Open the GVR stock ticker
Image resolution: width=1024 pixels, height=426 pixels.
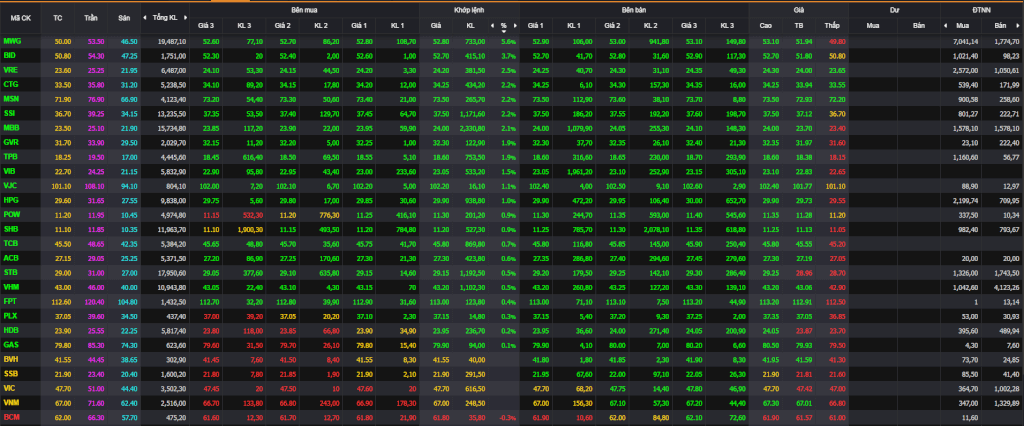click(x=10, y=141)
